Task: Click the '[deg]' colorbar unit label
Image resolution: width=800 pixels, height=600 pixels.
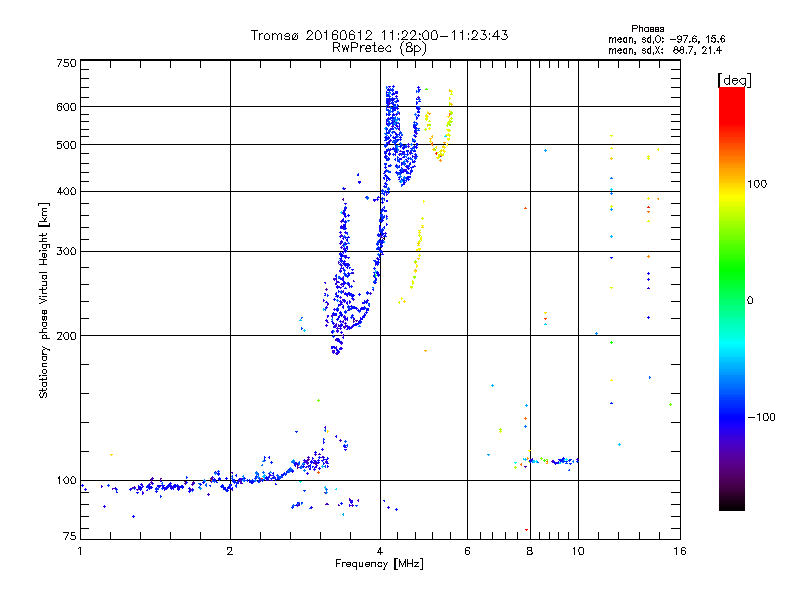Action: pyautogui.click(x=734, y=80)
